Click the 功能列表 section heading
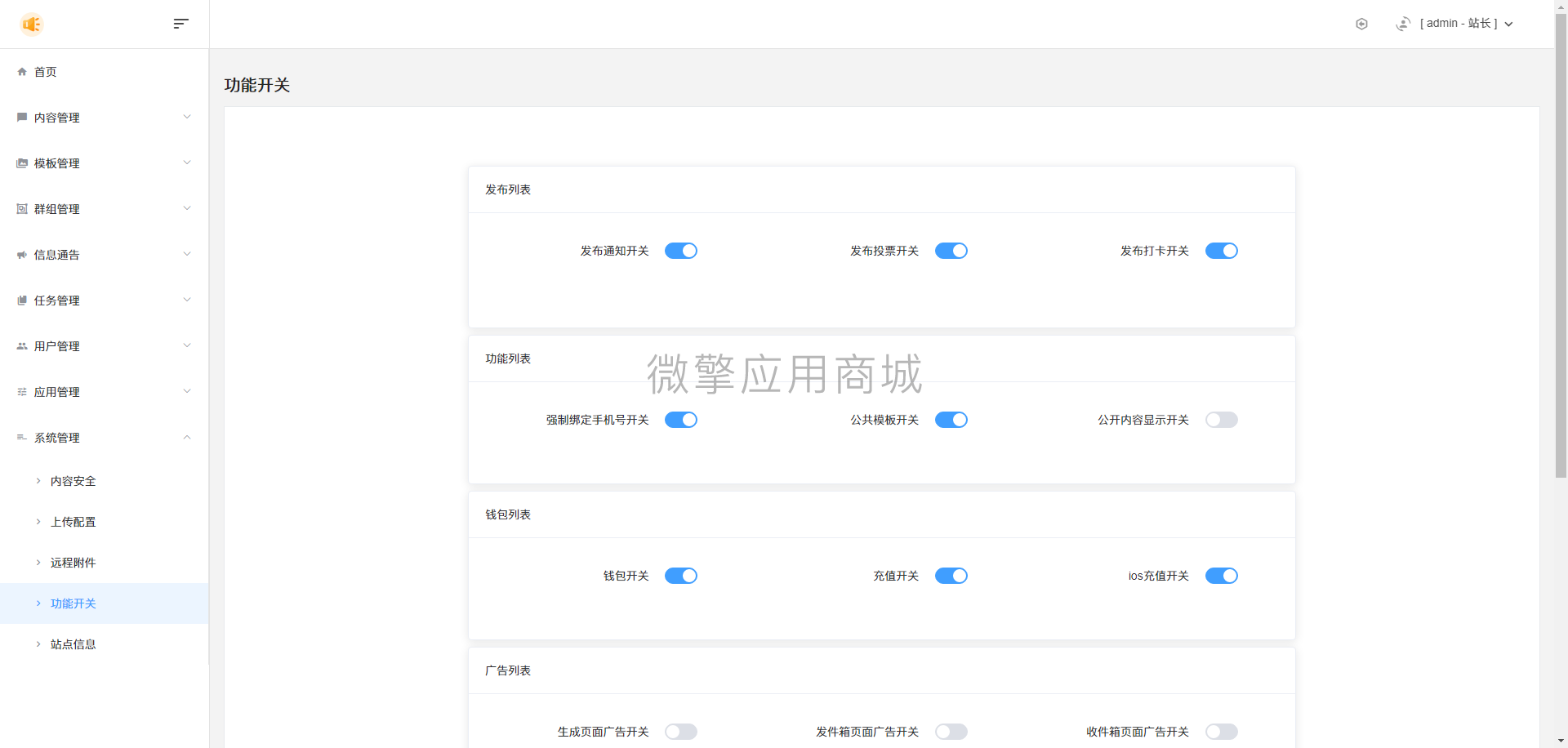 point(508,358)
